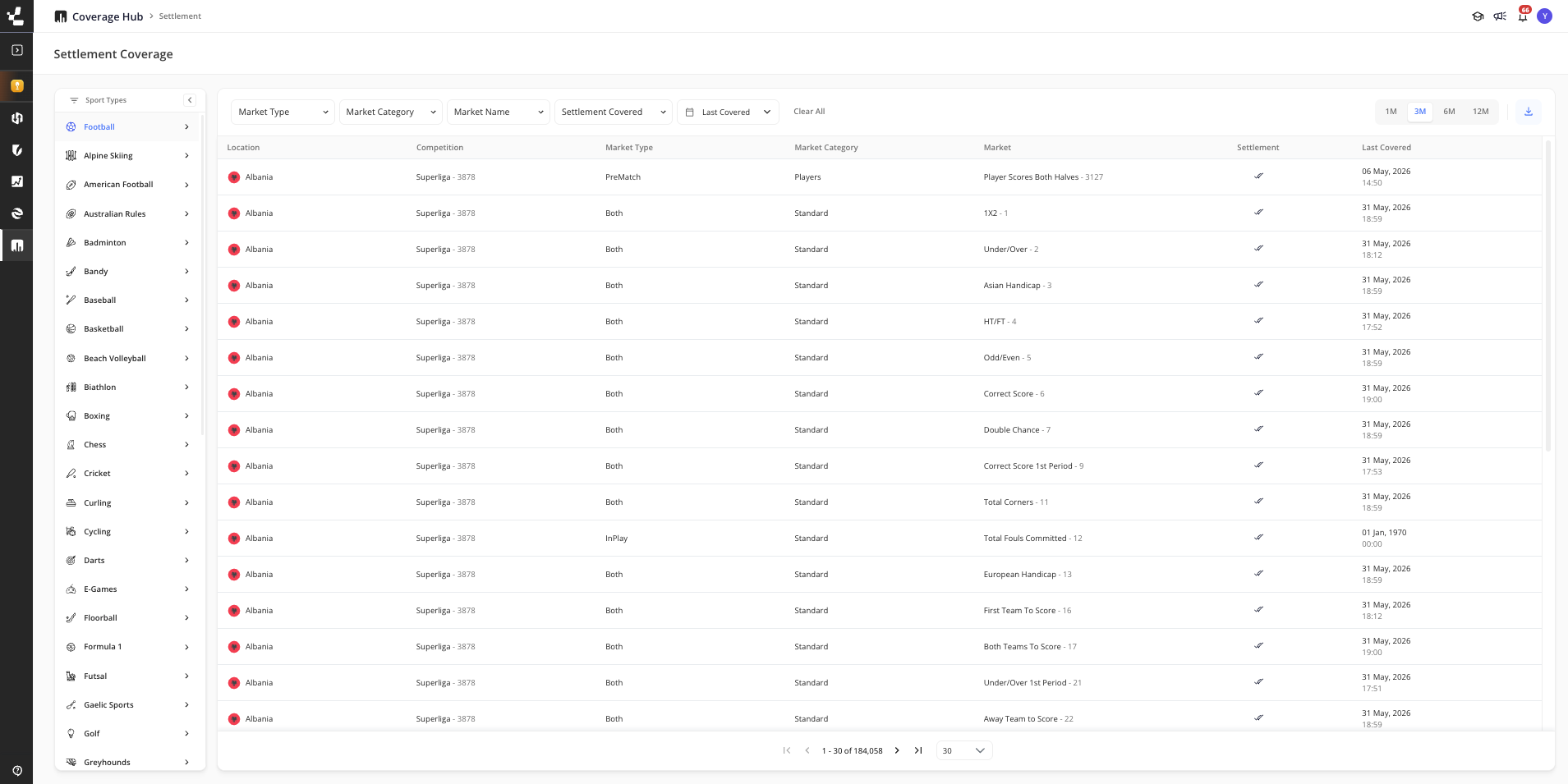Click the Coverage Hub breadcrumb link

[x=108, y=16]
